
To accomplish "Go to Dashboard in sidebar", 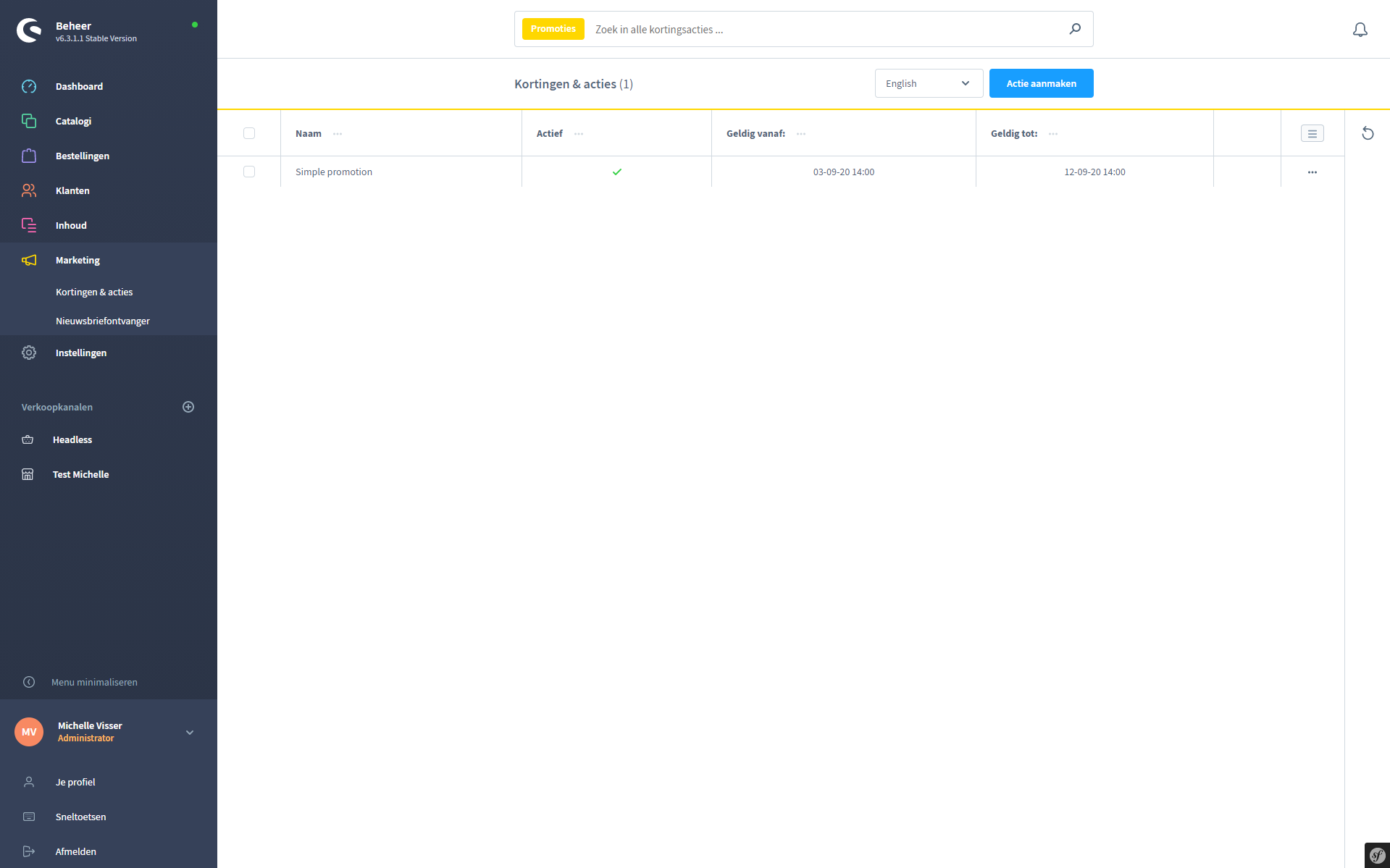I will (x=79, y=86).
